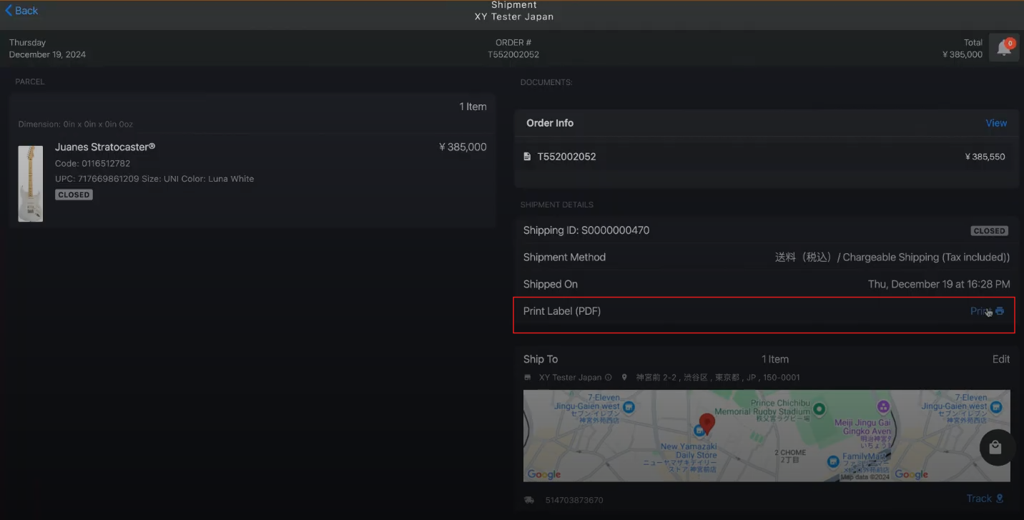View the Order Info document
Viewport: 1024px width, 520px height.
click(996, 123)
